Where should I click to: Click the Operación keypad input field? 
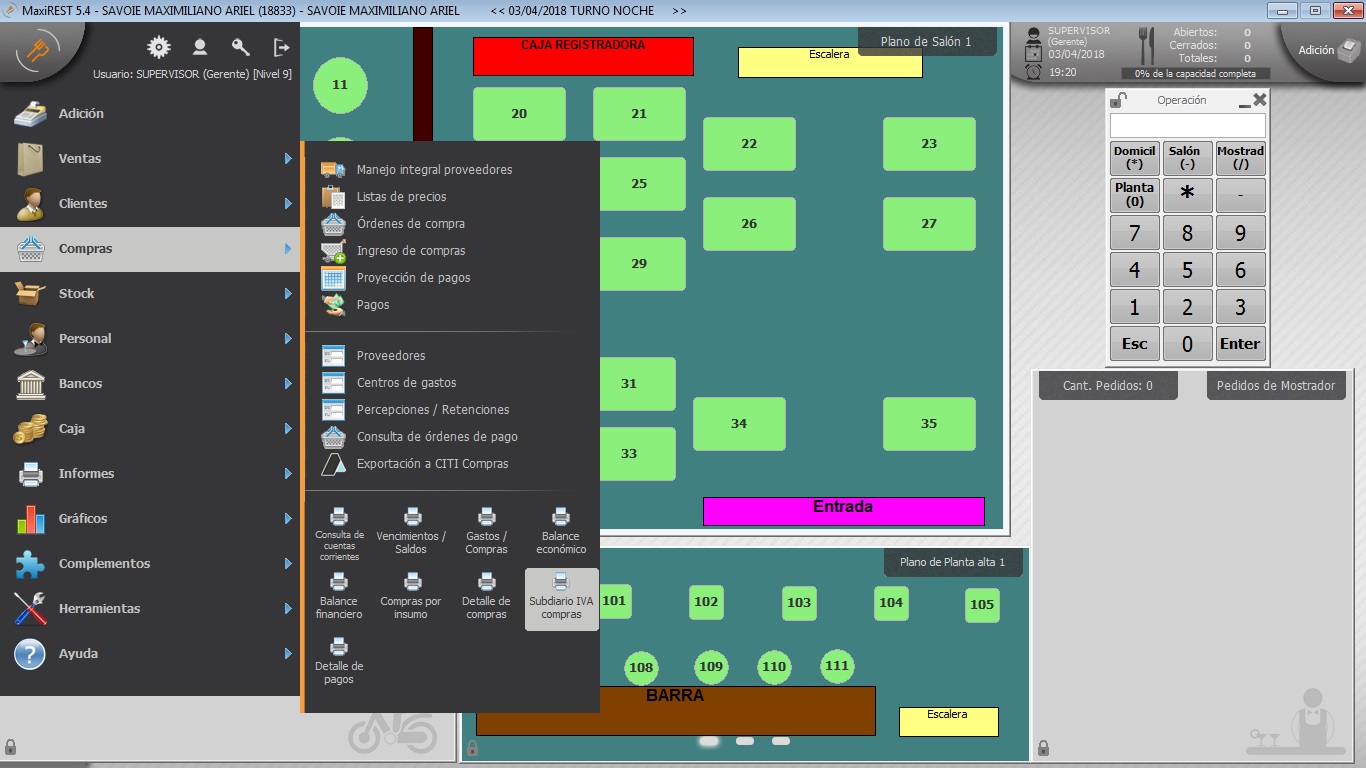coord(1187,126)
